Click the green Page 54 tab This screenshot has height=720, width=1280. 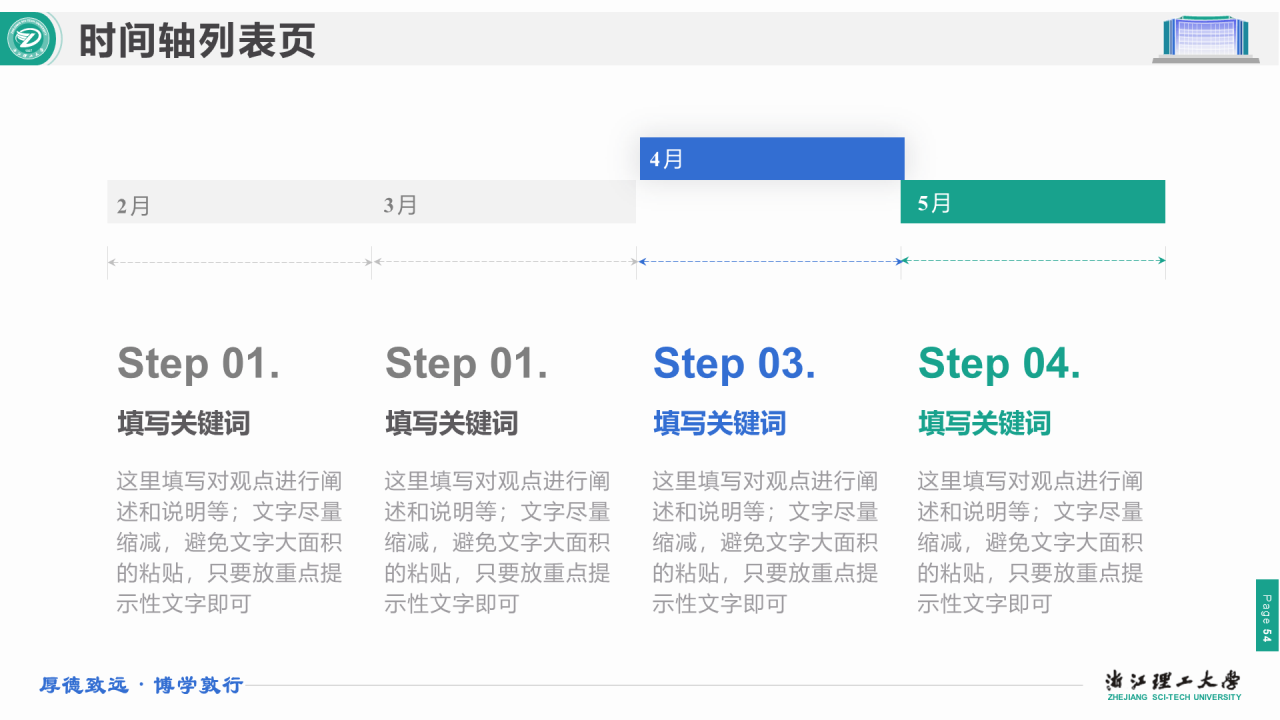click(1267, 615)
